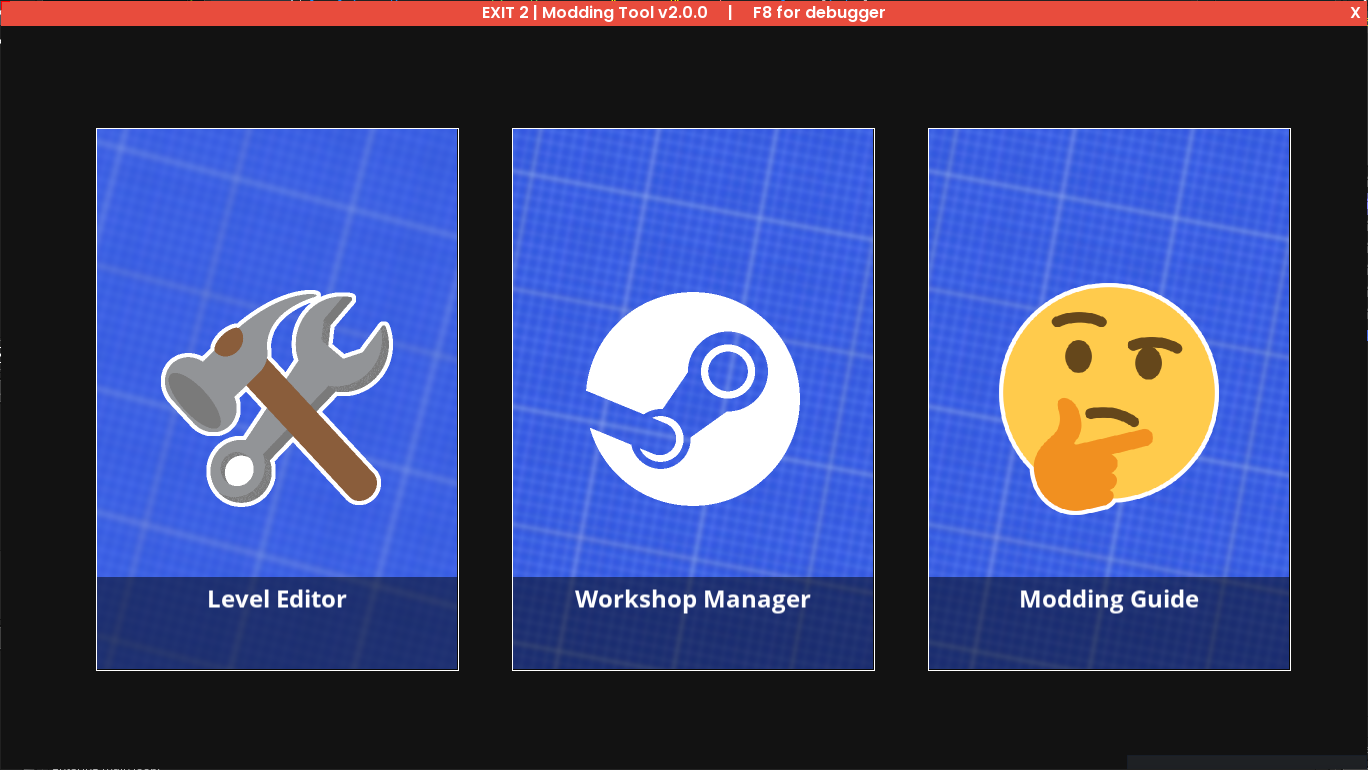
Task: Click dark footer strip below "Modding Guide" text
Action: [x=1108, y=645]
